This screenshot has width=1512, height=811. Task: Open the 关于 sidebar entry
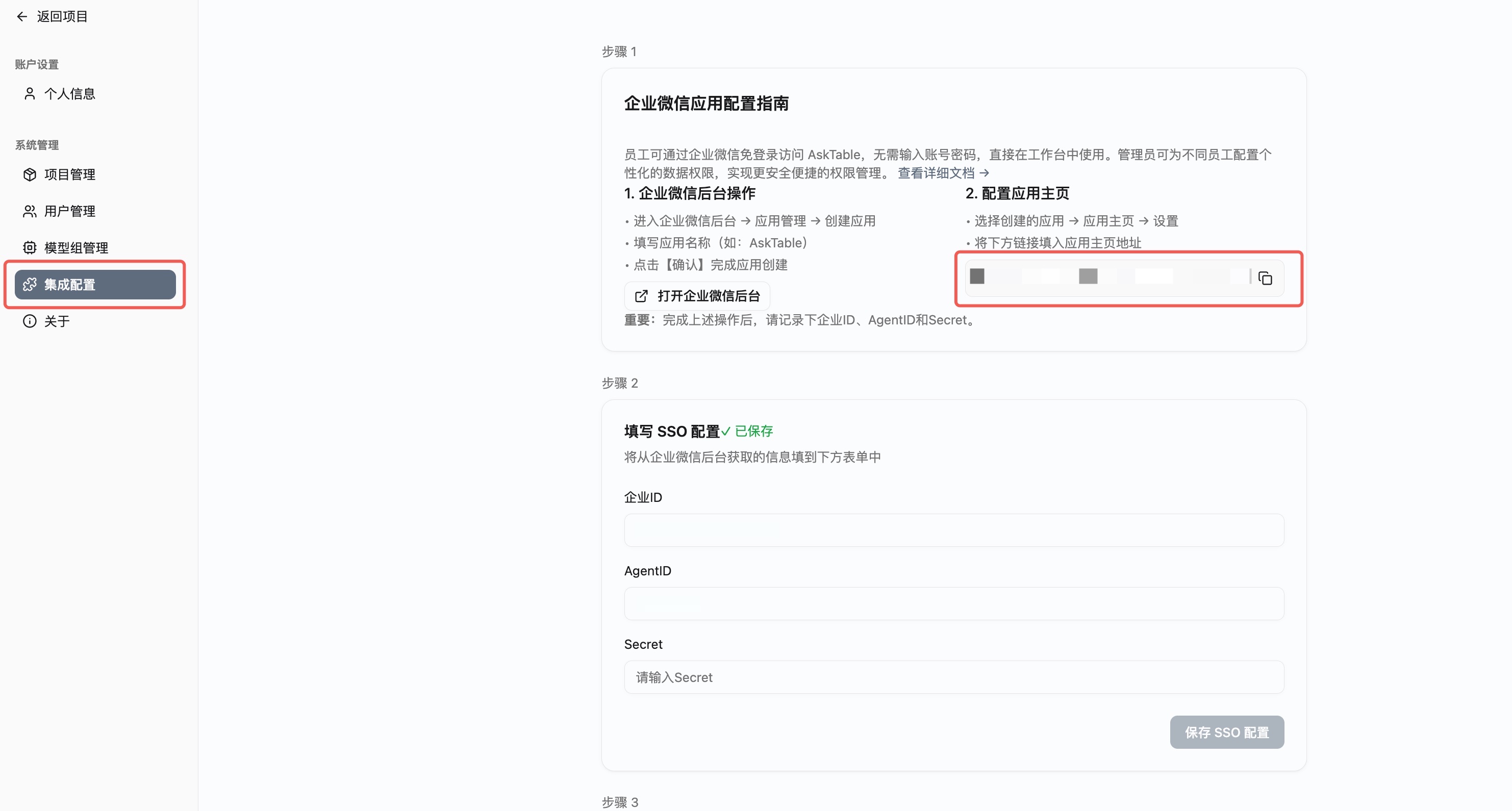57,321
